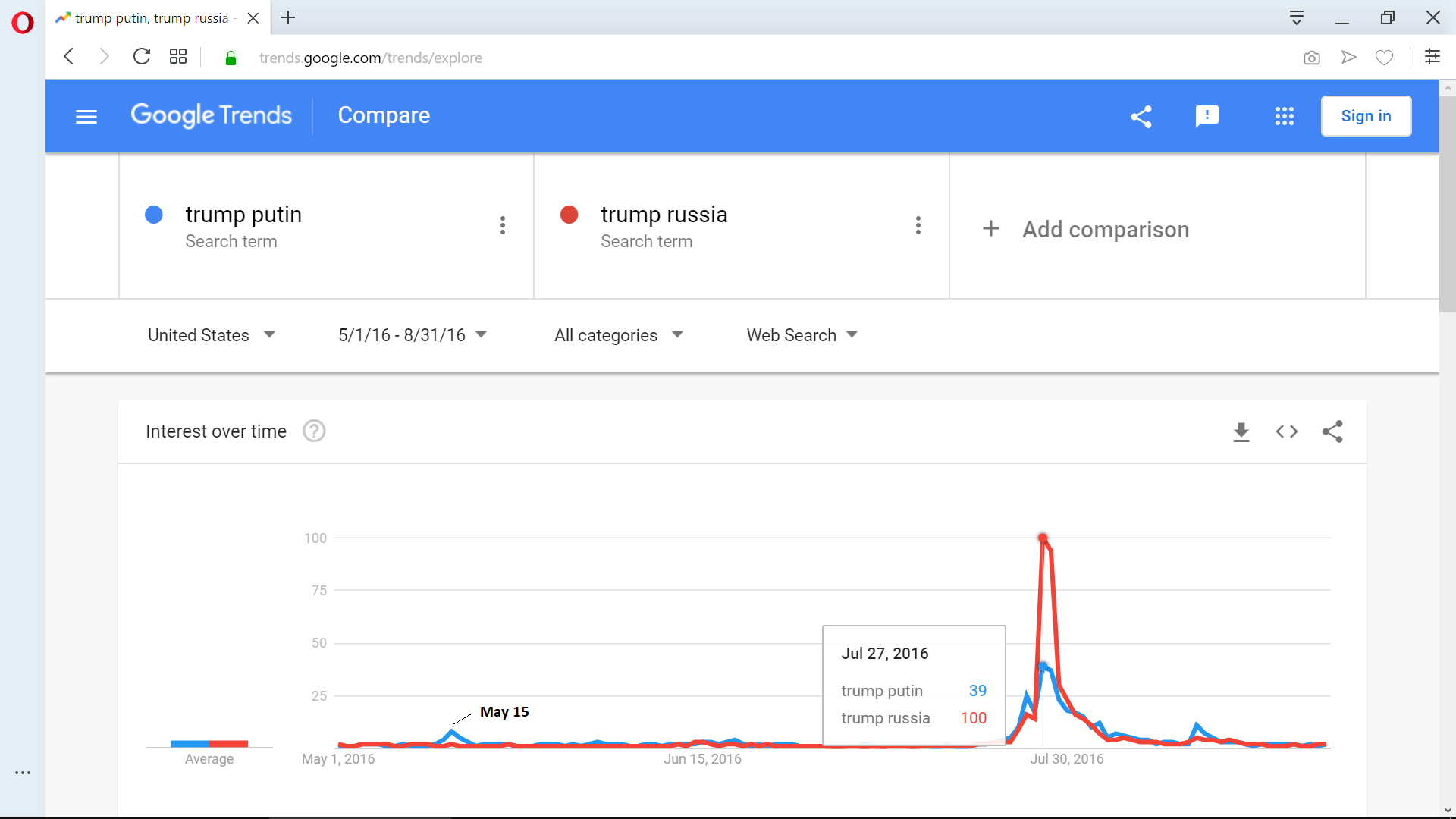Open Opera easy setup panel
The image size is (1456, 819).
(1432, 57)
